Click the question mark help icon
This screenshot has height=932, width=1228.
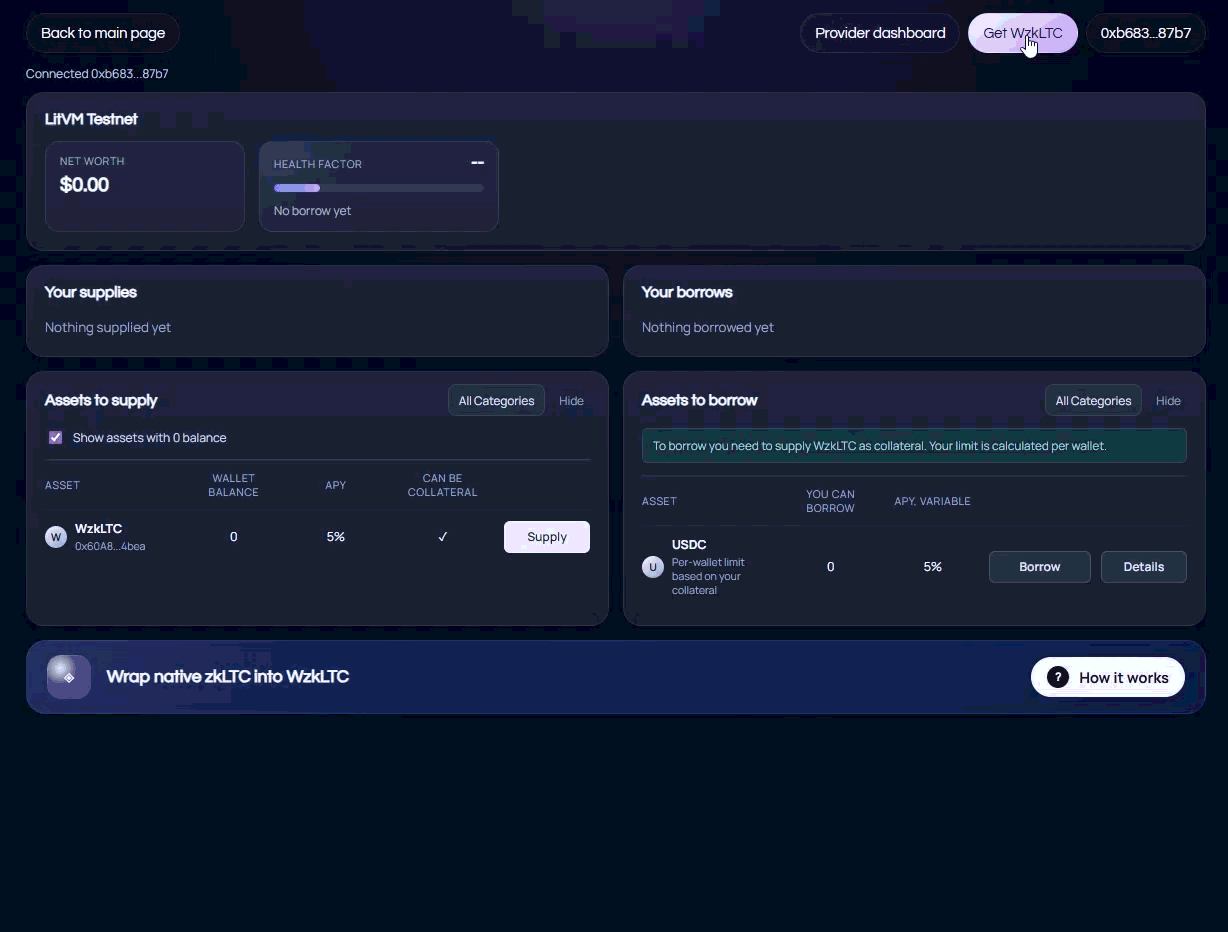click(x=1057, y=677)
